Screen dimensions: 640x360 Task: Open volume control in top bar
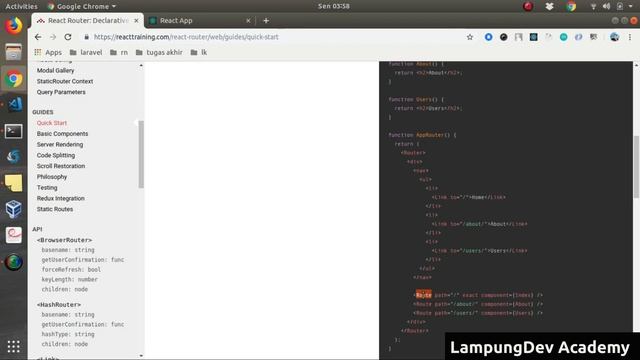pos(607,6)
